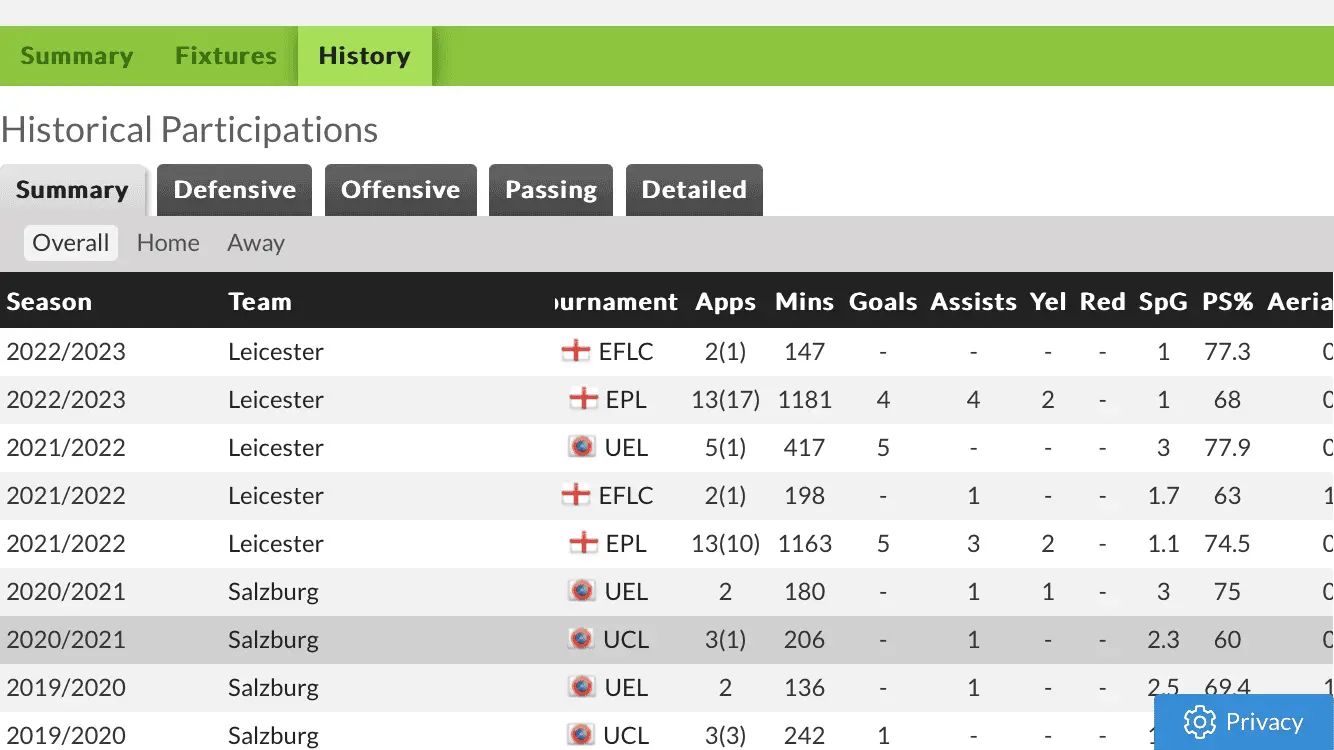The image size is (1334, 750).
Task: Click England flag beside 2022/2023 EPL
Action: click(583, 400)
